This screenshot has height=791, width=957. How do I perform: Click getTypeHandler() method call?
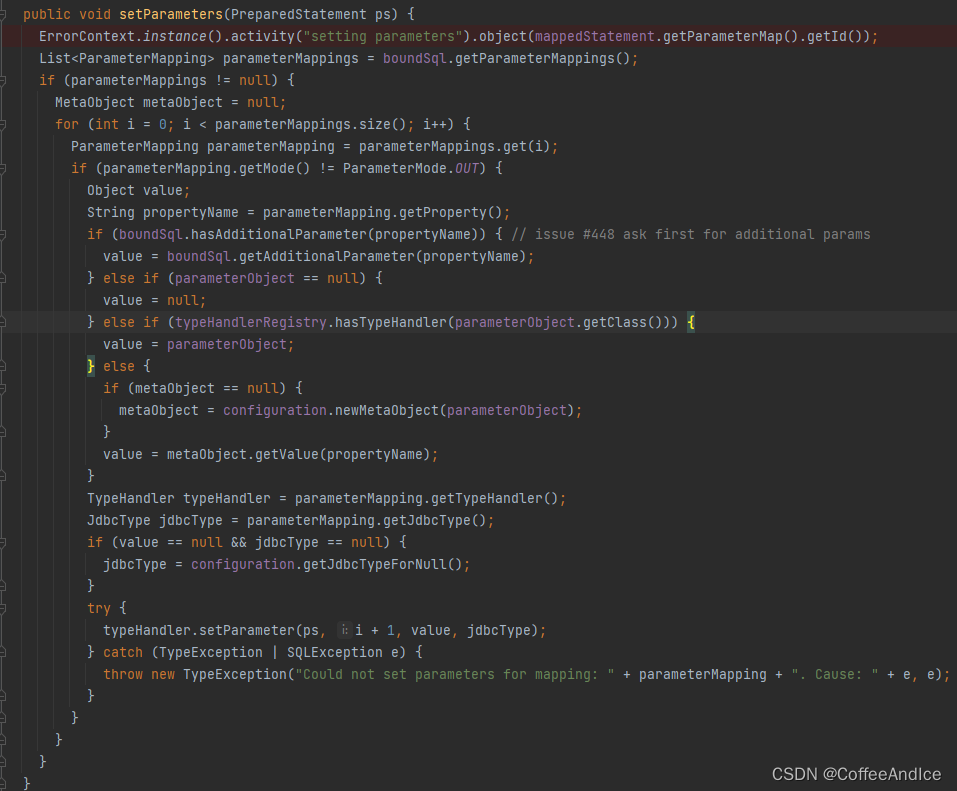pos(494,499)
